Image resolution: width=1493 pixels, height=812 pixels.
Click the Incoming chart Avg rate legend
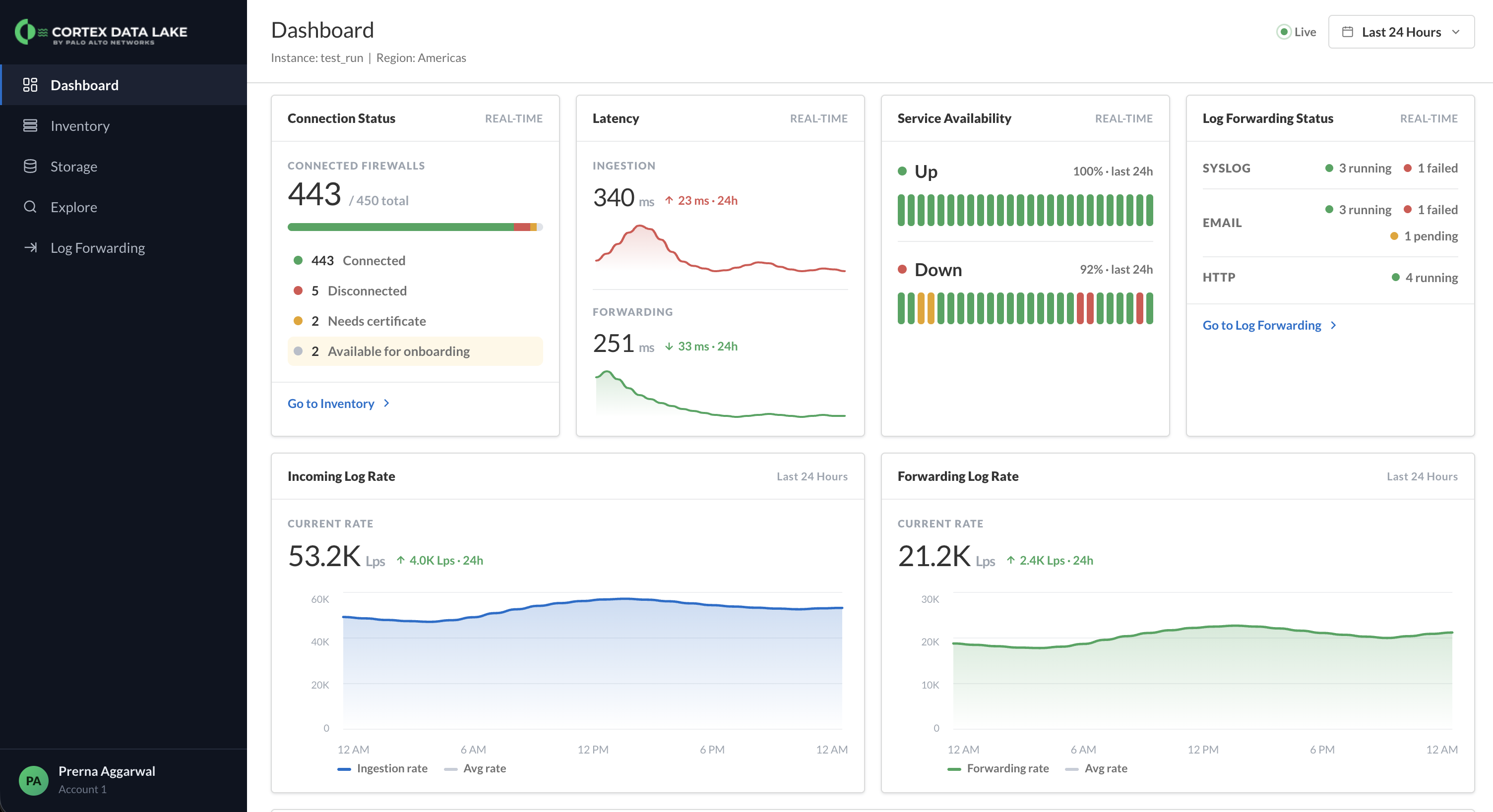(x=475, y=768)
